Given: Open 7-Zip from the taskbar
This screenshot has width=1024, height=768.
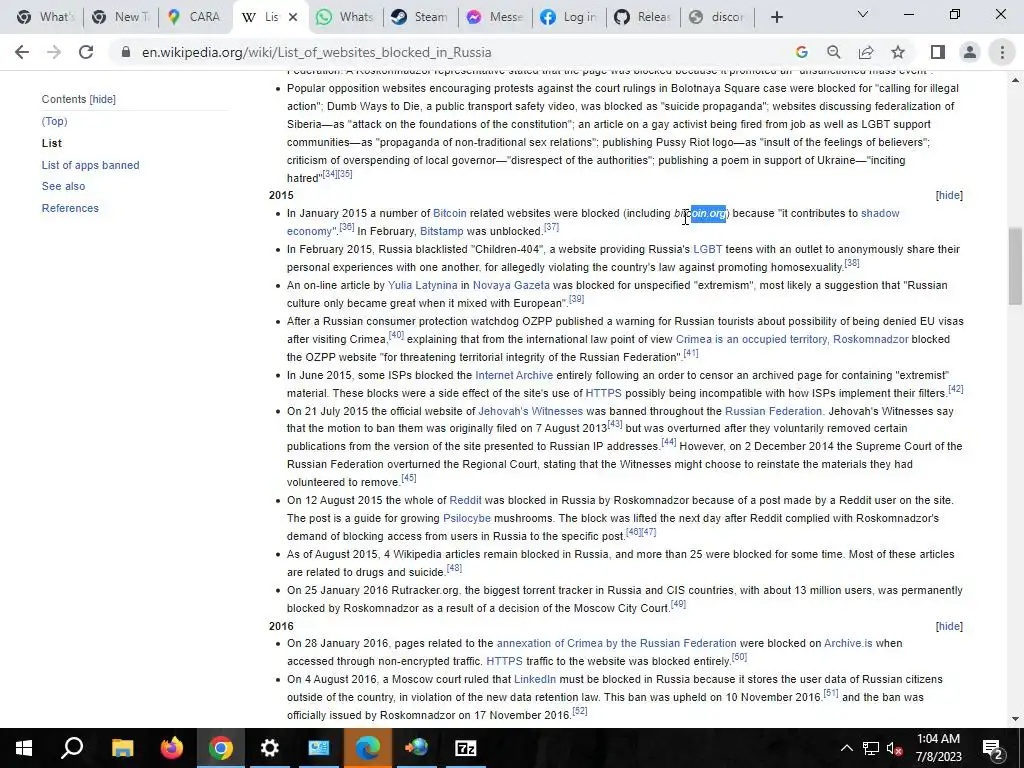Looking at the screenshot, I should point(466,748).
